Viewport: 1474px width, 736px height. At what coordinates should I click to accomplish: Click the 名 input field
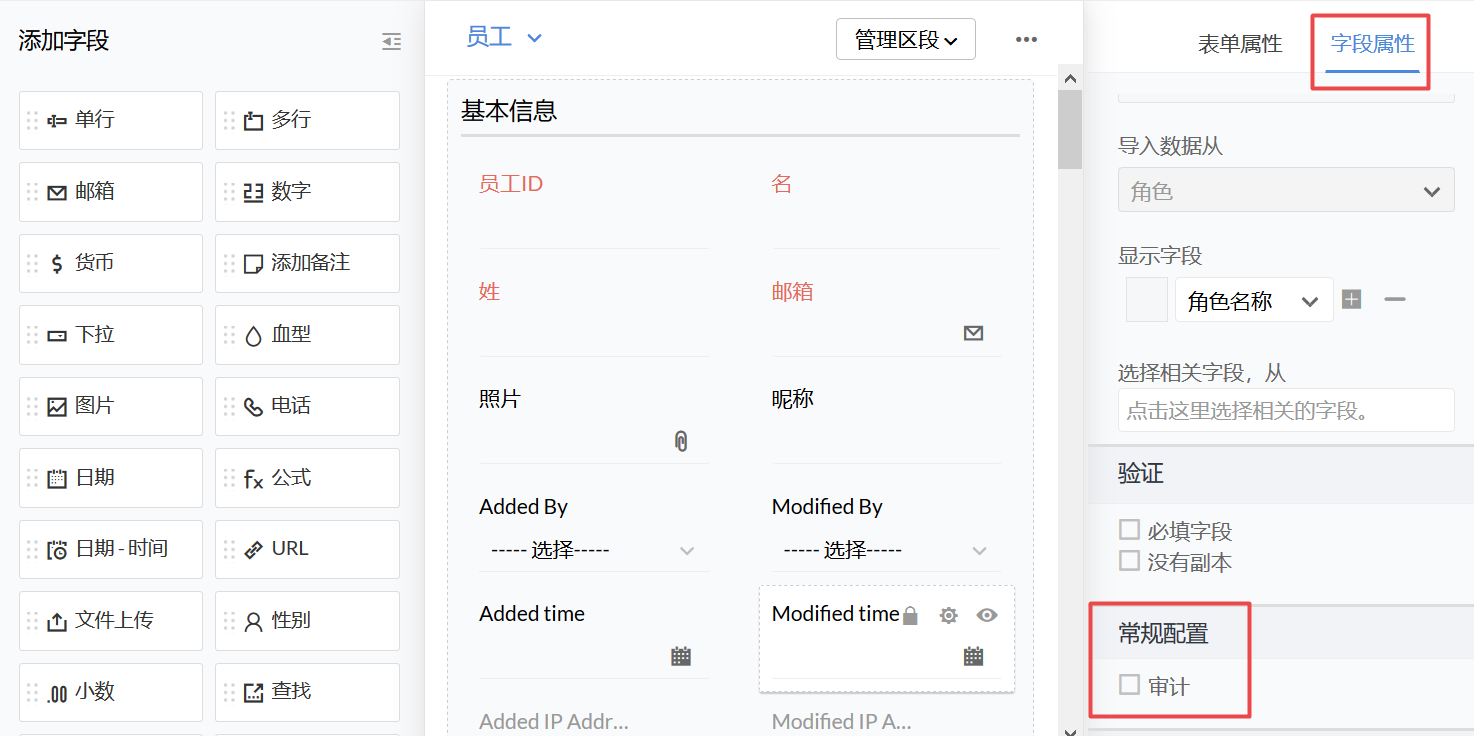[886, 226]
